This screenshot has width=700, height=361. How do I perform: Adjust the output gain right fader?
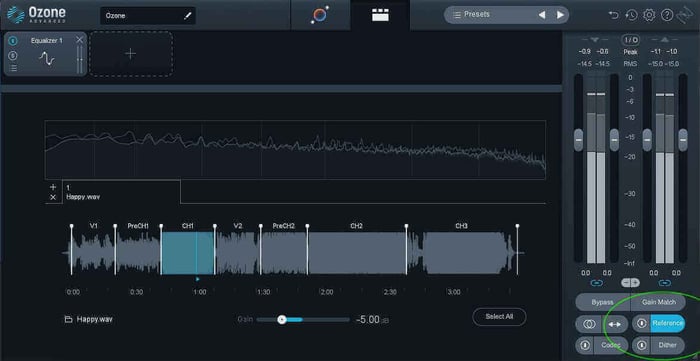point(683,140)
